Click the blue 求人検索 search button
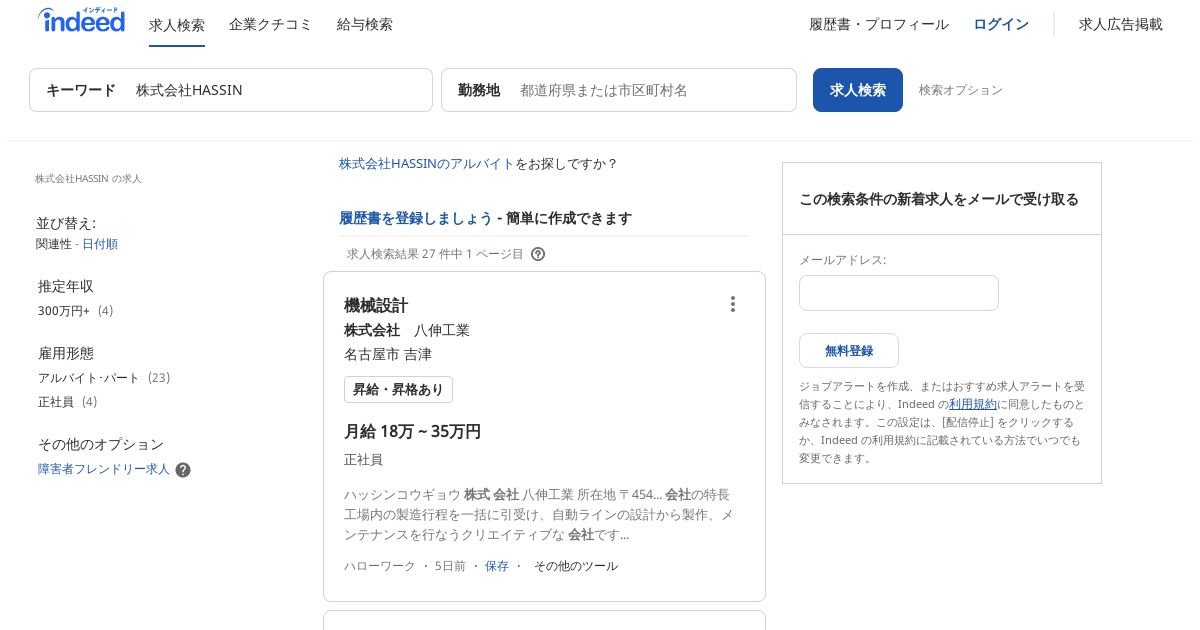This screenshot has width=1200, height=630. pyautogui.click(x=858, y=90)
